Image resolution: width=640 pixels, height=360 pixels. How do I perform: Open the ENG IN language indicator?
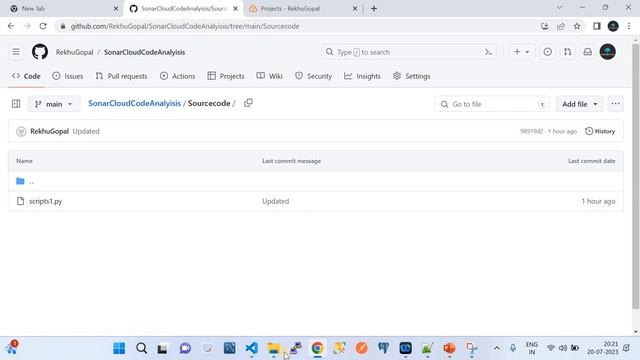click(x=531, y=348)
